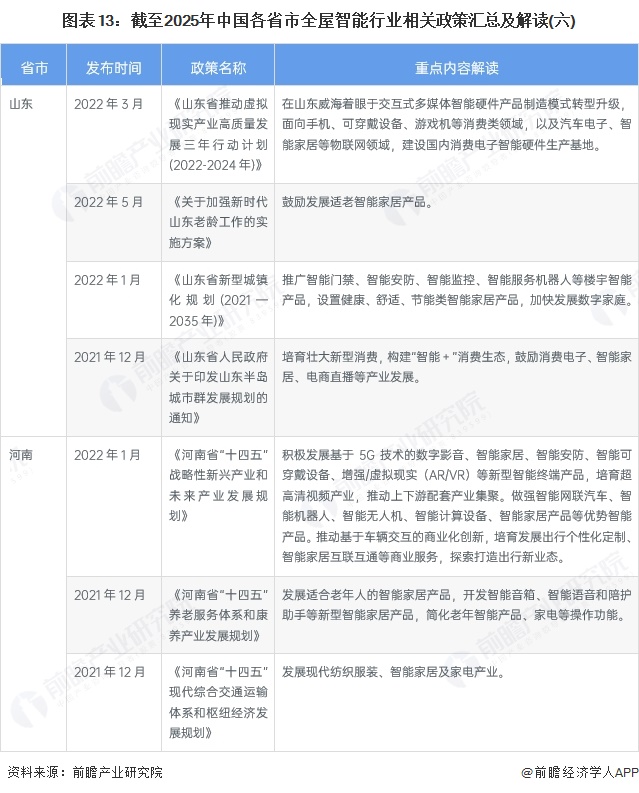Open 关于加强新时代山东老龄工作的实施方案 policy
Image resolution: width=639 pixels, height=793 pixels.
218,221
